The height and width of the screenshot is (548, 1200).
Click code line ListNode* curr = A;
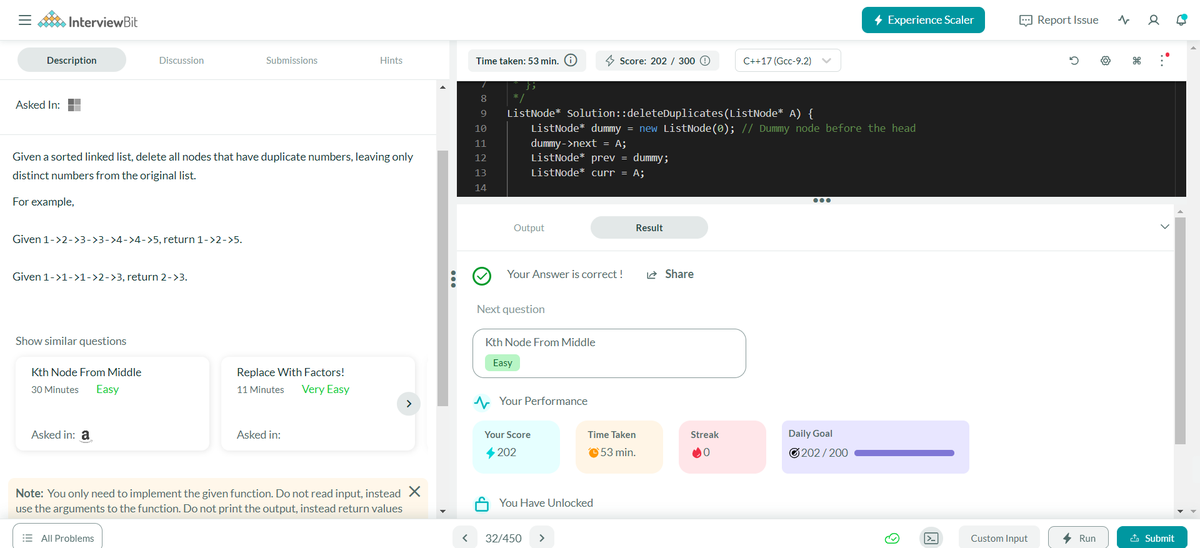click(x=587, y=172)
